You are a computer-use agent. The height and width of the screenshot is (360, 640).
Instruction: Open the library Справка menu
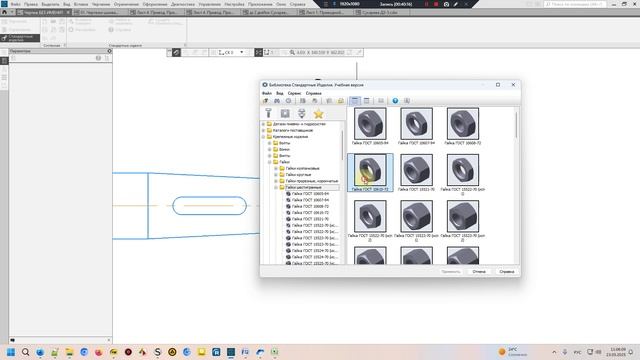tap(313, 93)
